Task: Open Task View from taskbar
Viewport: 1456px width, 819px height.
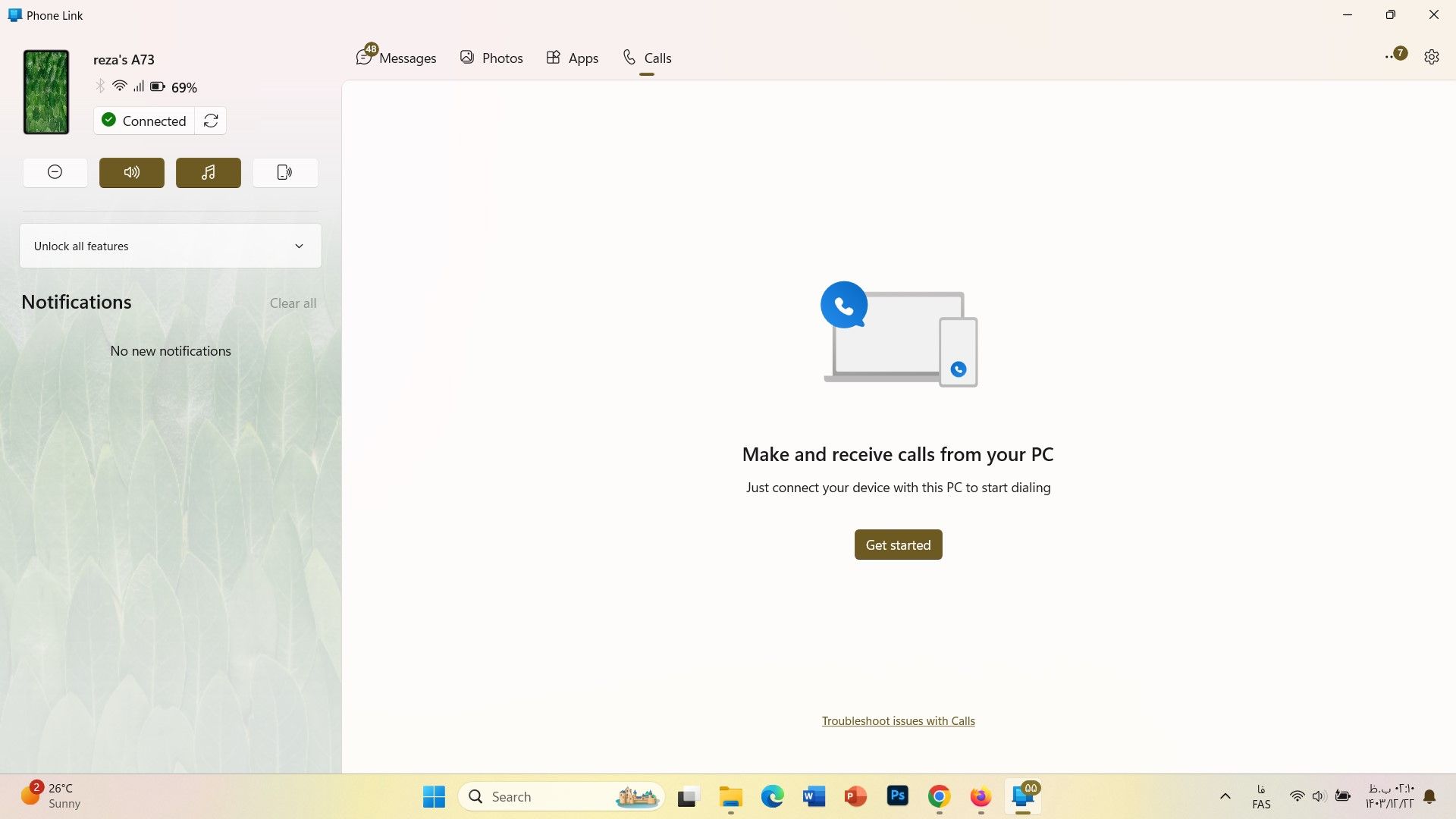Action: pos(688,796)
